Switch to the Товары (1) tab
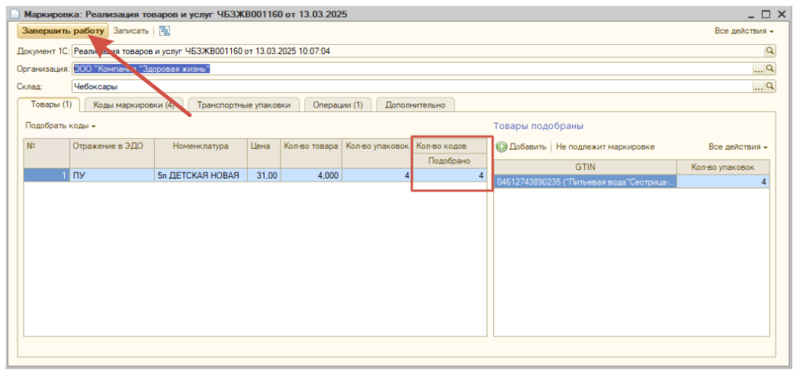 [51, 105]
